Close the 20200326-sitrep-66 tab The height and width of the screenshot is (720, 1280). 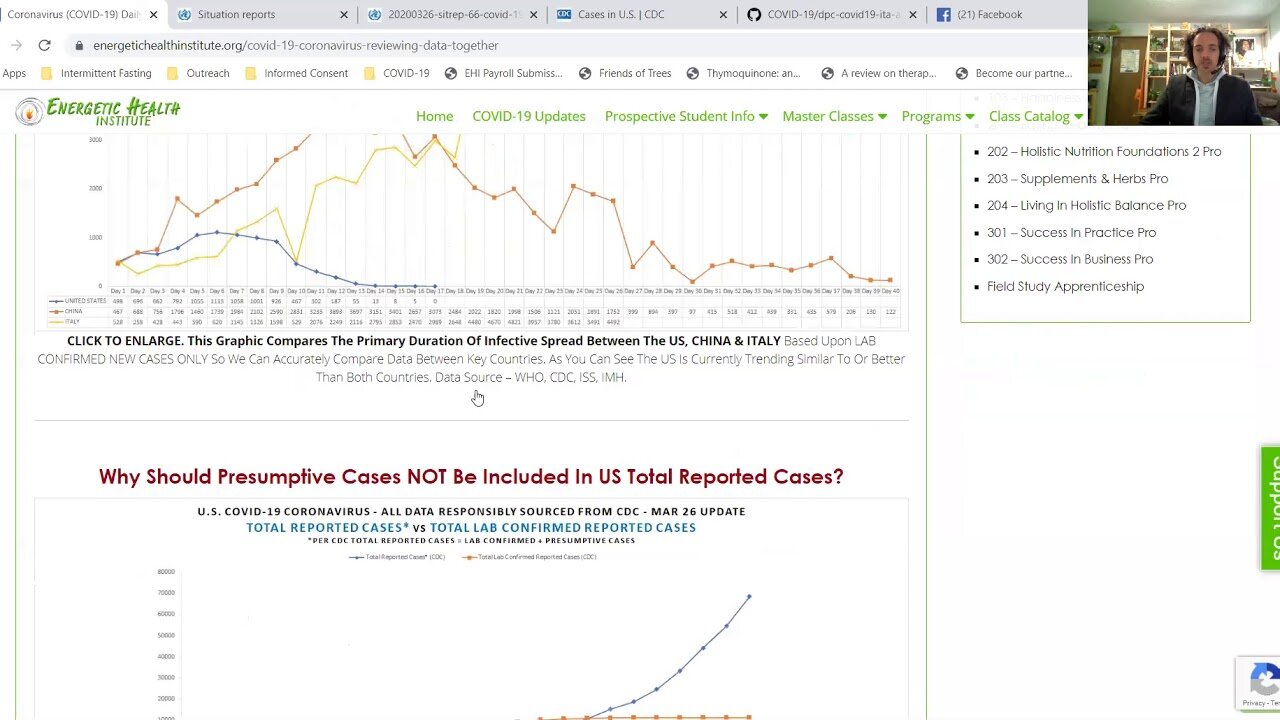click(x=533, y=15)
